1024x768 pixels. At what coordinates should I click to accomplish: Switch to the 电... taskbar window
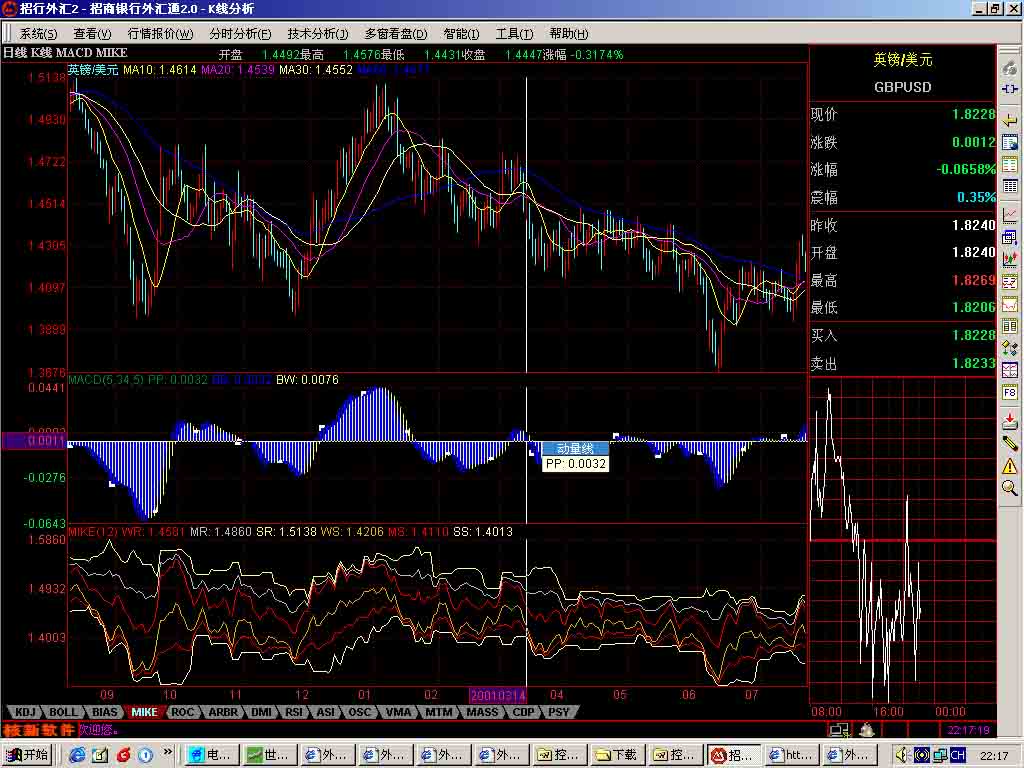pyautogui.click(x=210, y=755)
